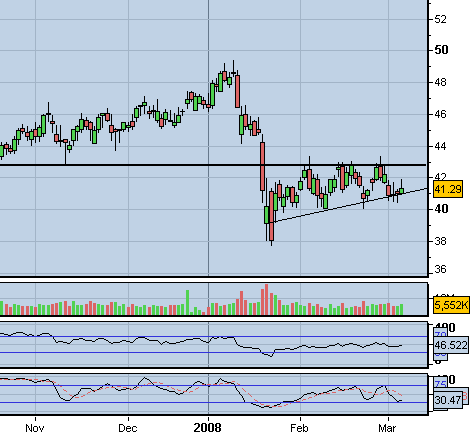Image resolution: width=473 pixels, height=433 pixels.
Task: Click the tallest red volume bar
Action: (x=266, y=300)
